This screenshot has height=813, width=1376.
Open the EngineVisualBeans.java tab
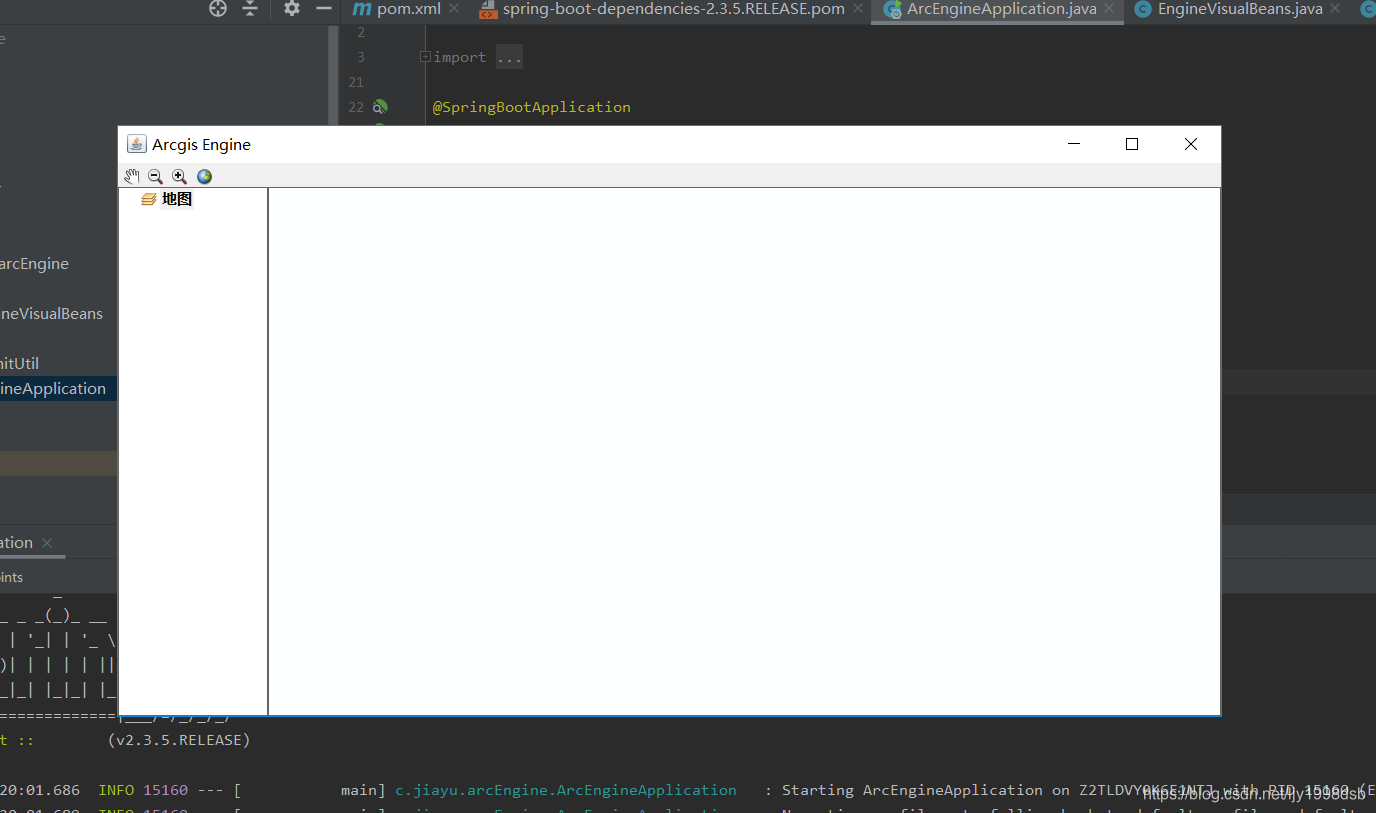1240,9
